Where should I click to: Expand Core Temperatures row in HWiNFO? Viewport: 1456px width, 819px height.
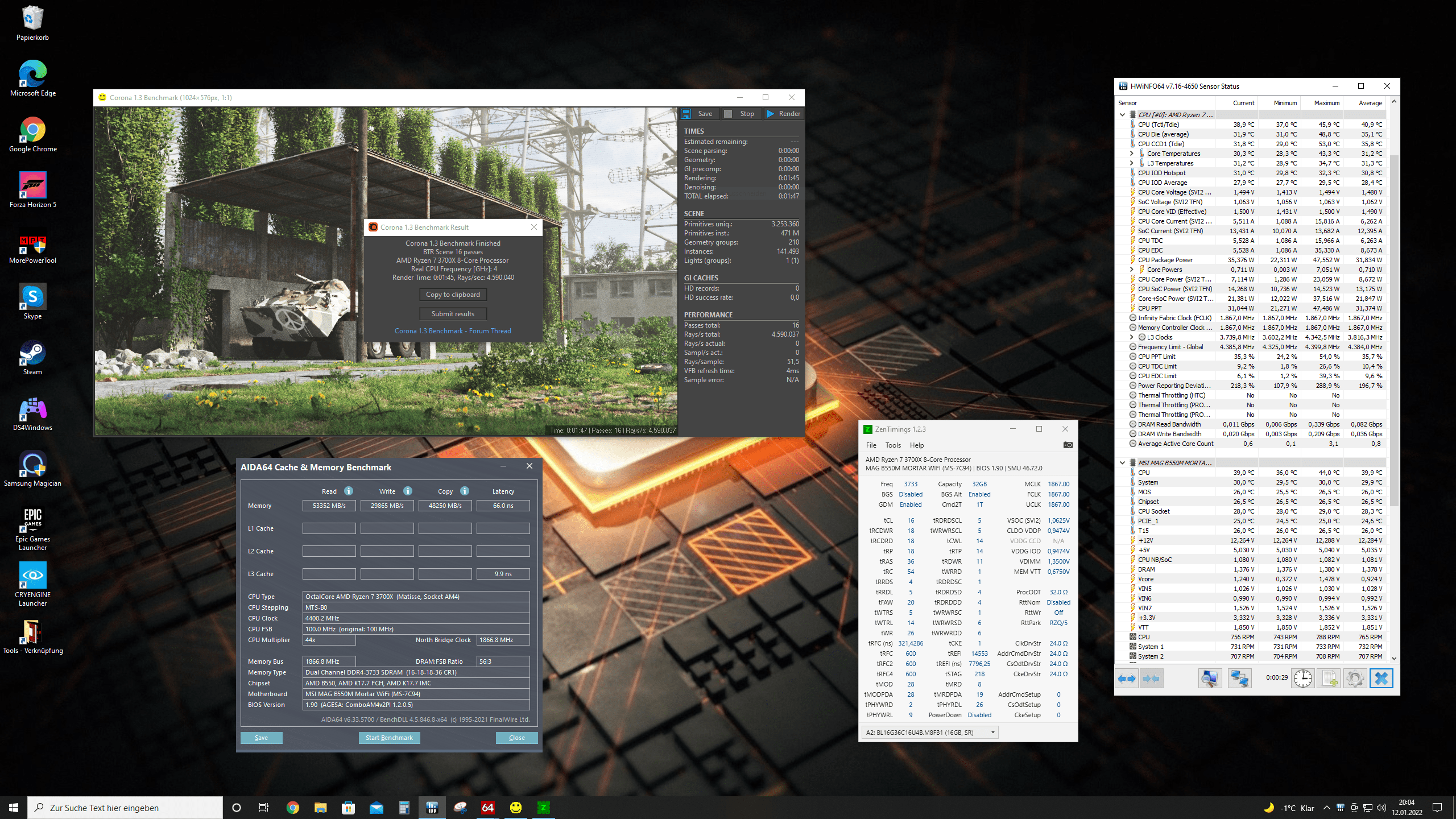point(1131,154)
